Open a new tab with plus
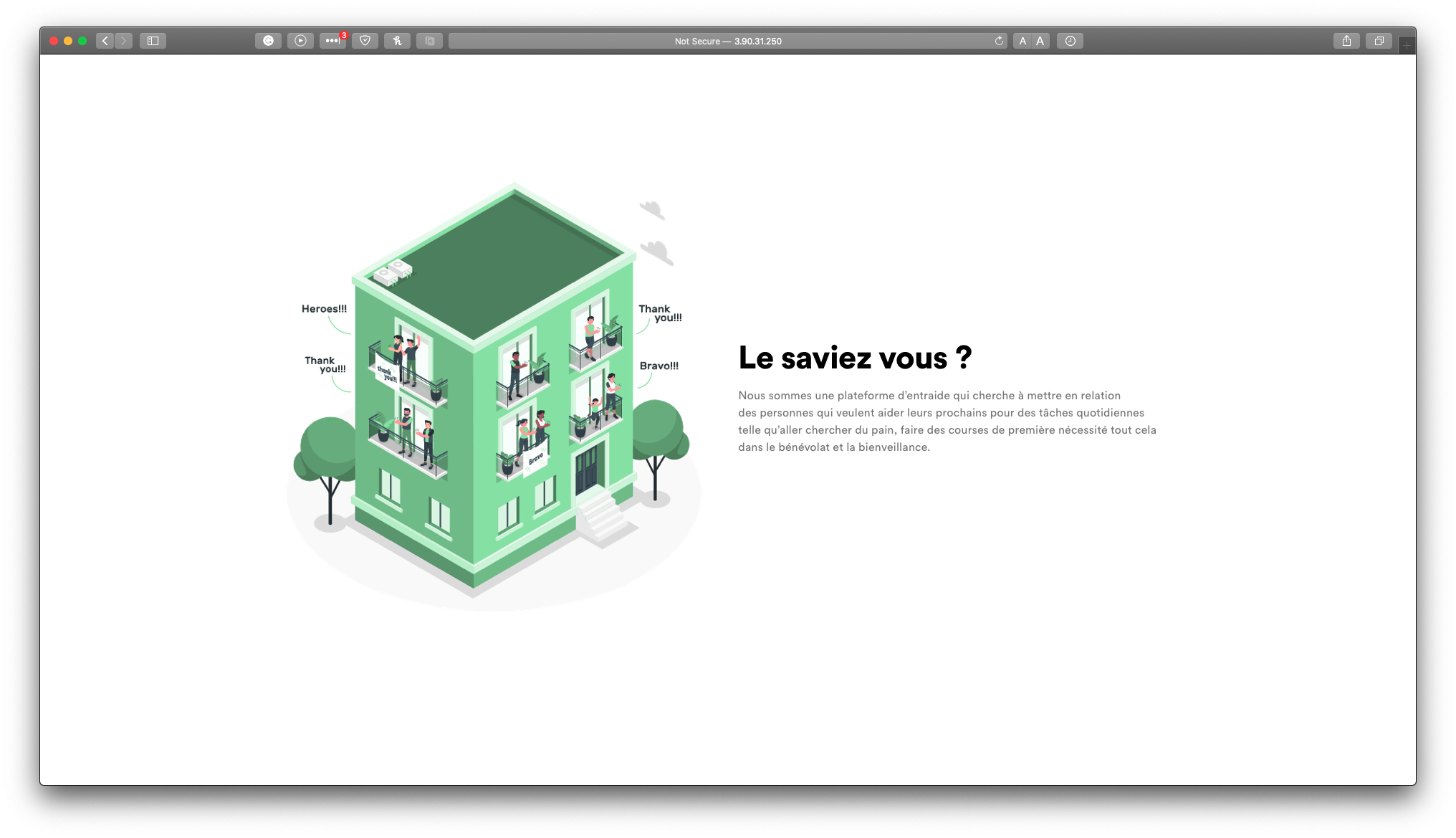Viewport: 1456px width, 838px height. point(1407,45)
